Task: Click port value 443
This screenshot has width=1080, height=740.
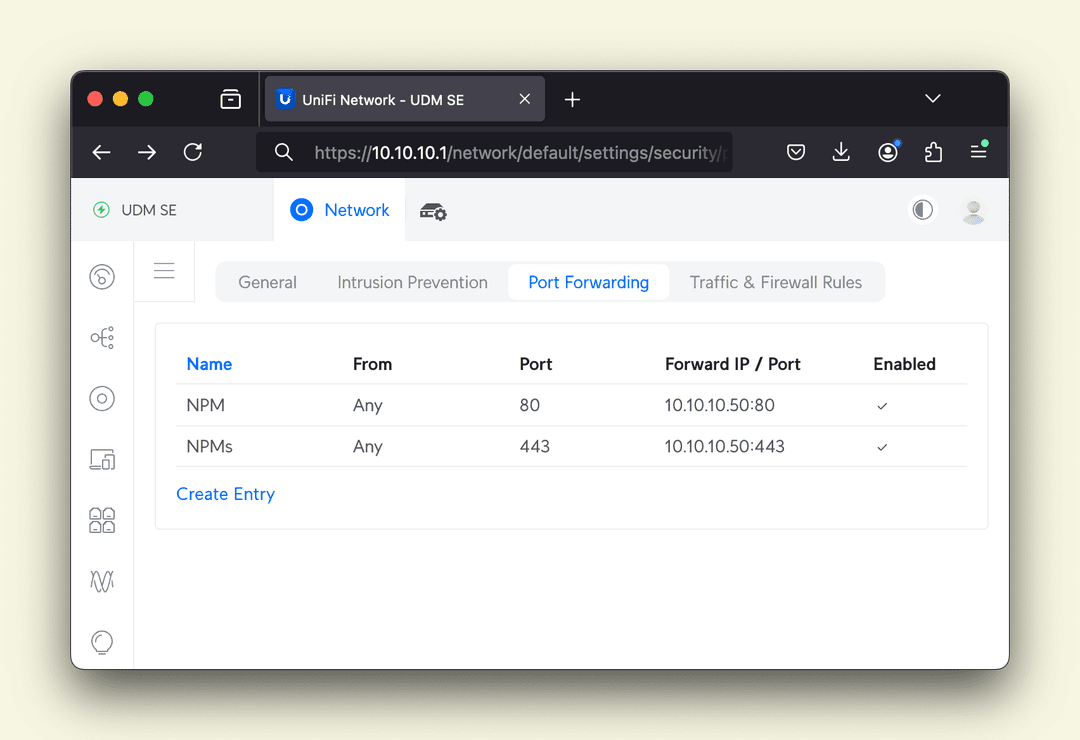Action: 534,446
